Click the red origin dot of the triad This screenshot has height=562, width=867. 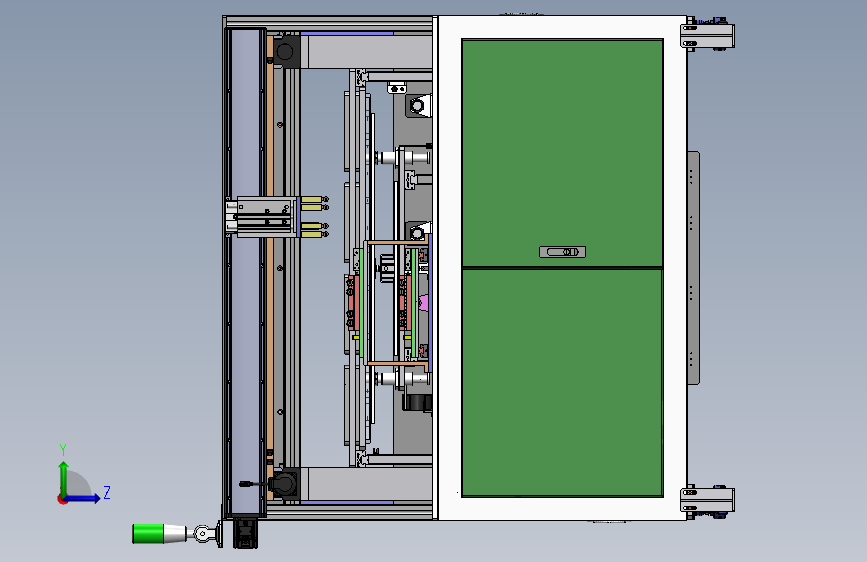tap(62, 499)
